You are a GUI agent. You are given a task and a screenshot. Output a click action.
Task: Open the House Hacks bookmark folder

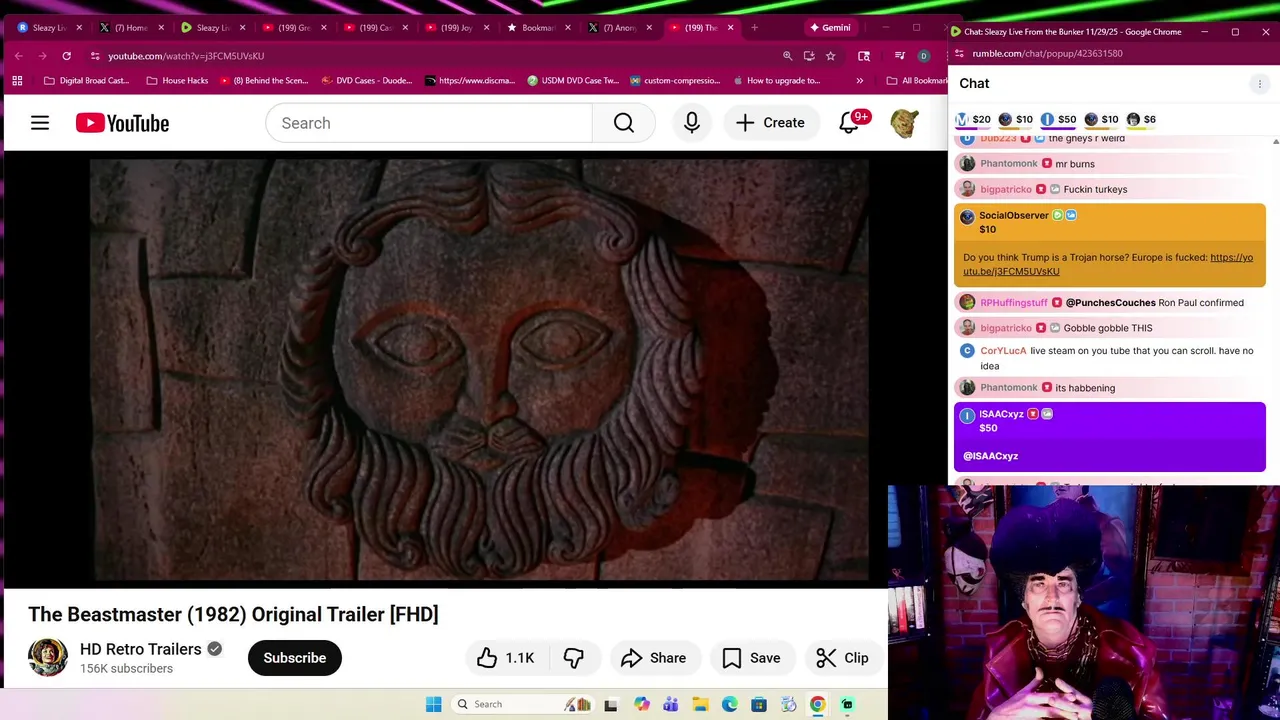tap(177, 80)
